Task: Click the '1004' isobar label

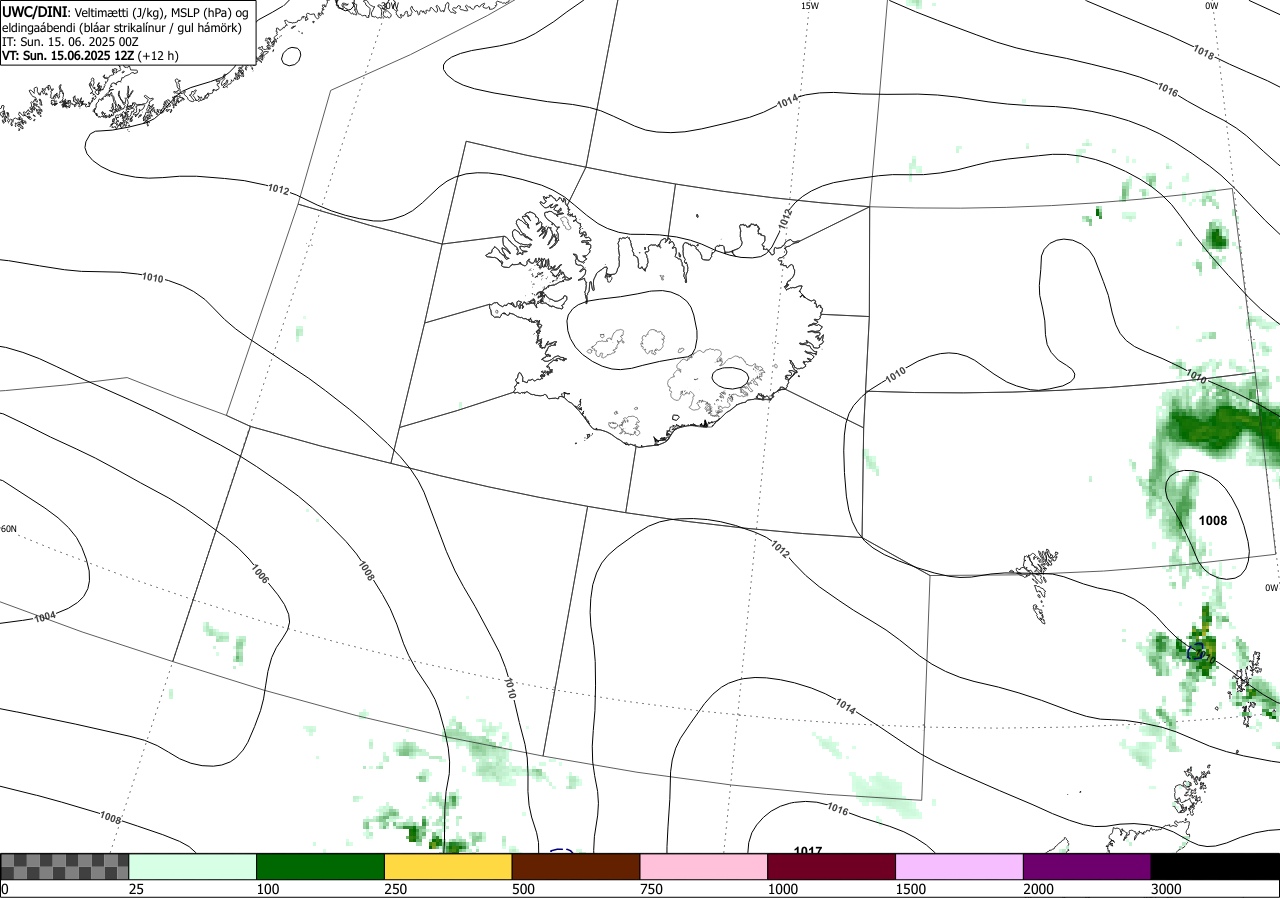Action: (x=44, y=617)
